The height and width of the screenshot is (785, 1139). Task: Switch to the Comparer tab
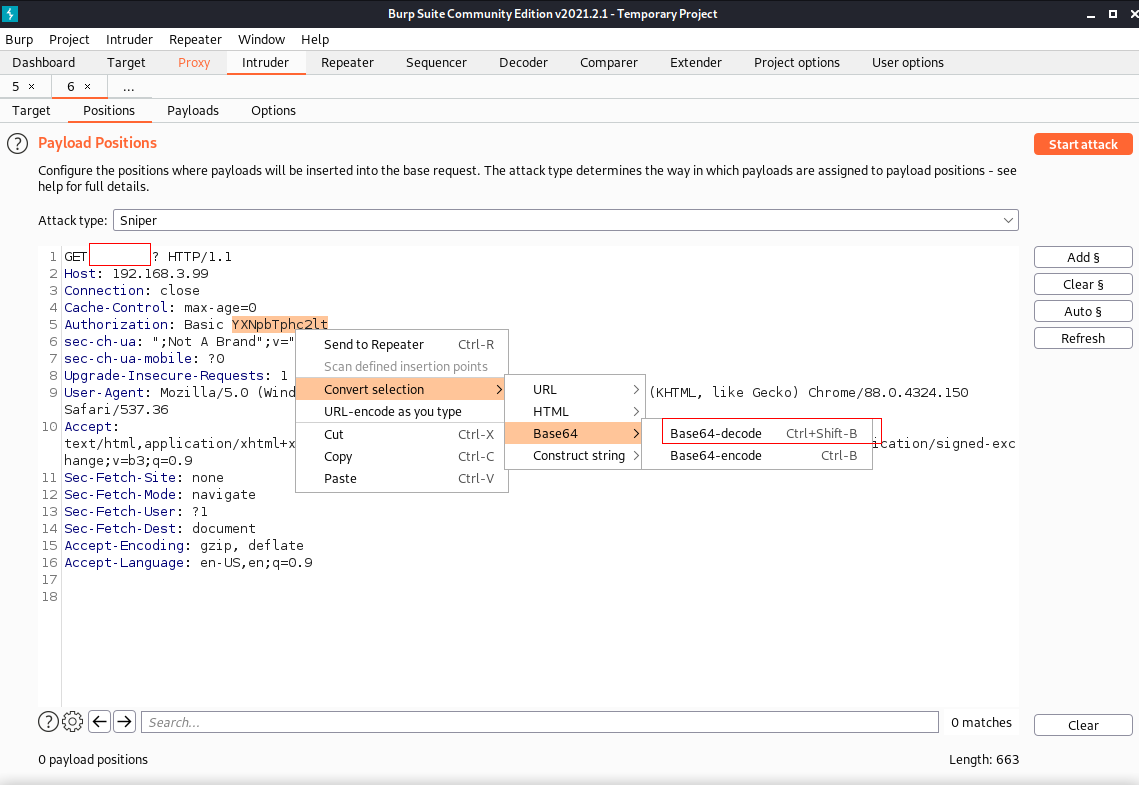coord(609,62)
